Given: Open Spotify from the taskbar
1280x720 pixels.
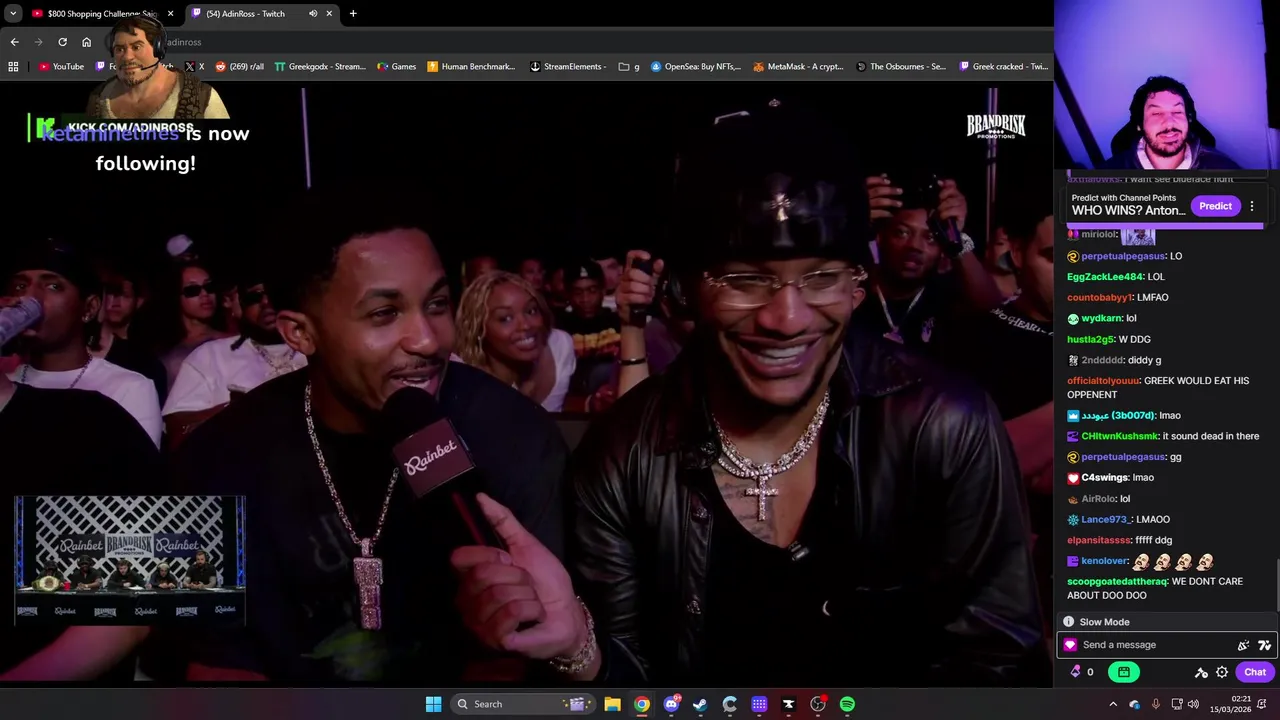Looking at the screenshot, I should coord(847,704).
